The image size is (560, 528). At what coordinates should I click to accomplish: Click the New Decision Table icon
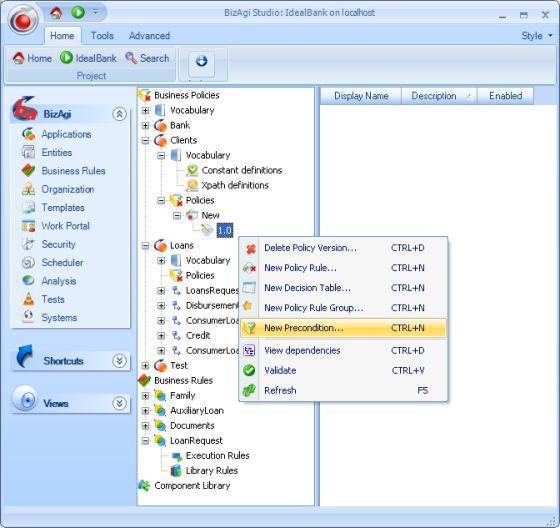tap(249, 288)
